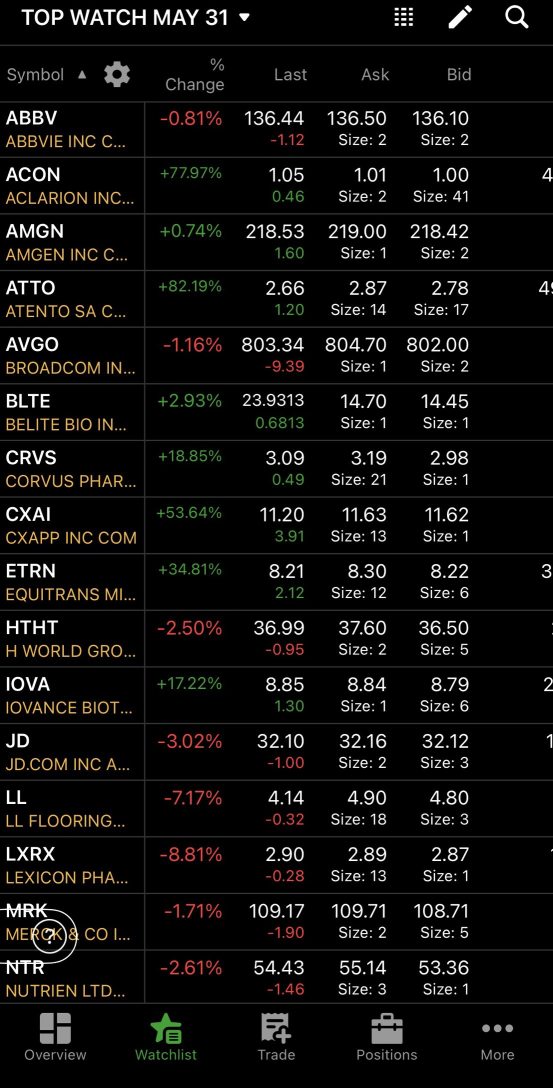The width and height of the screenshot is (553, 1088).
Task: Open the NTR Nutrien row
Action: tap(276, 977)
